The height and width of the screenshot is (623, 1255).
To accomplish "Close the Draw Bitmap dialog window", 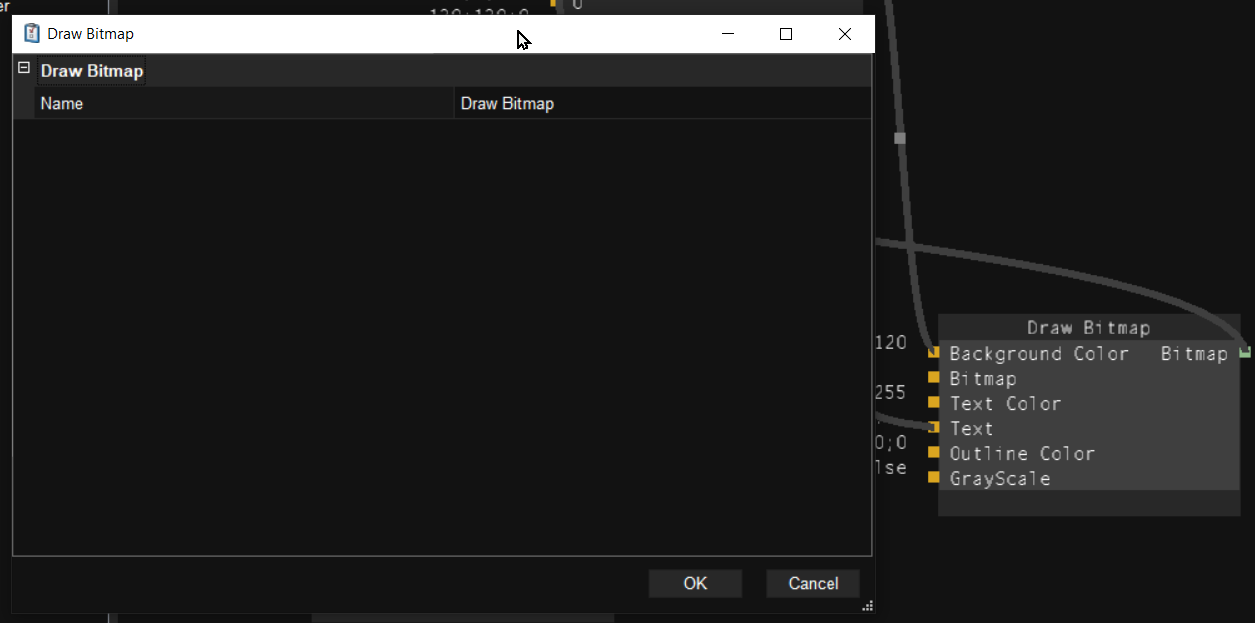I will point(845,34).
